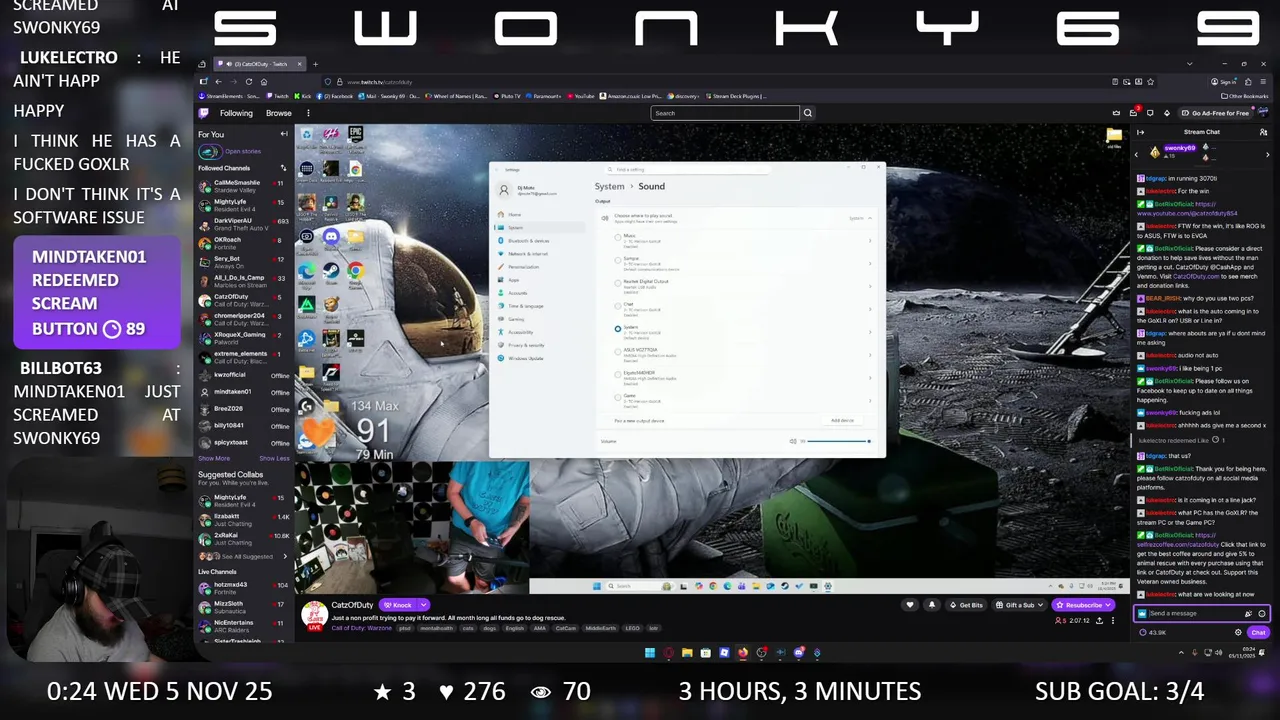The height and width of the screenshot is (720, 1280).
Task: Bookmark this page with star icon
Action: click(x=1151, y=81)
